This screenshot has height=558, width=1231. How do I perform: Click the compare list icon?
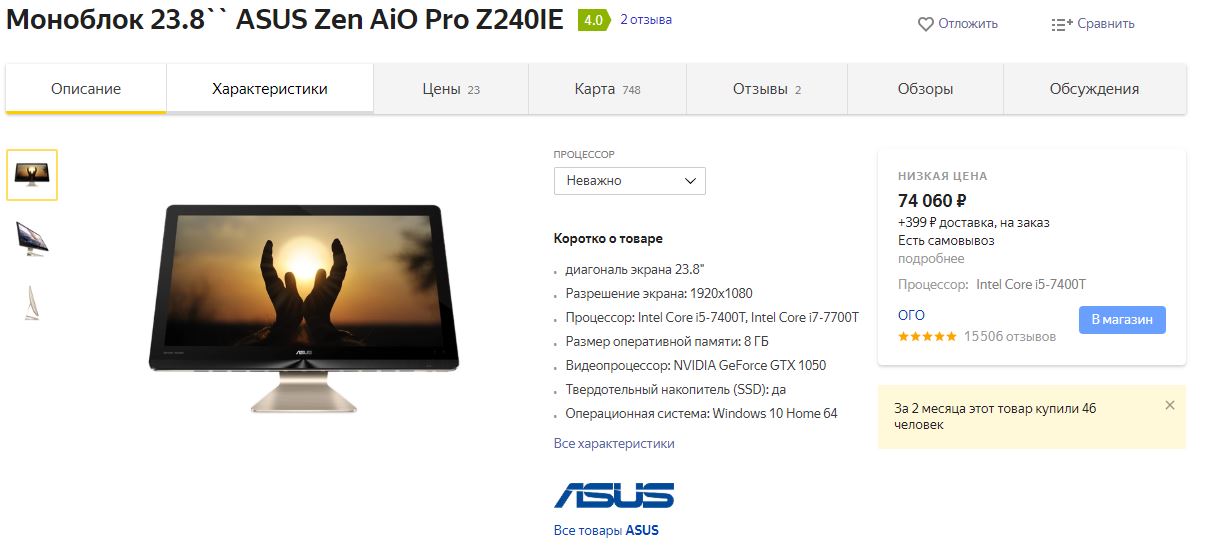click(1062, 24)
